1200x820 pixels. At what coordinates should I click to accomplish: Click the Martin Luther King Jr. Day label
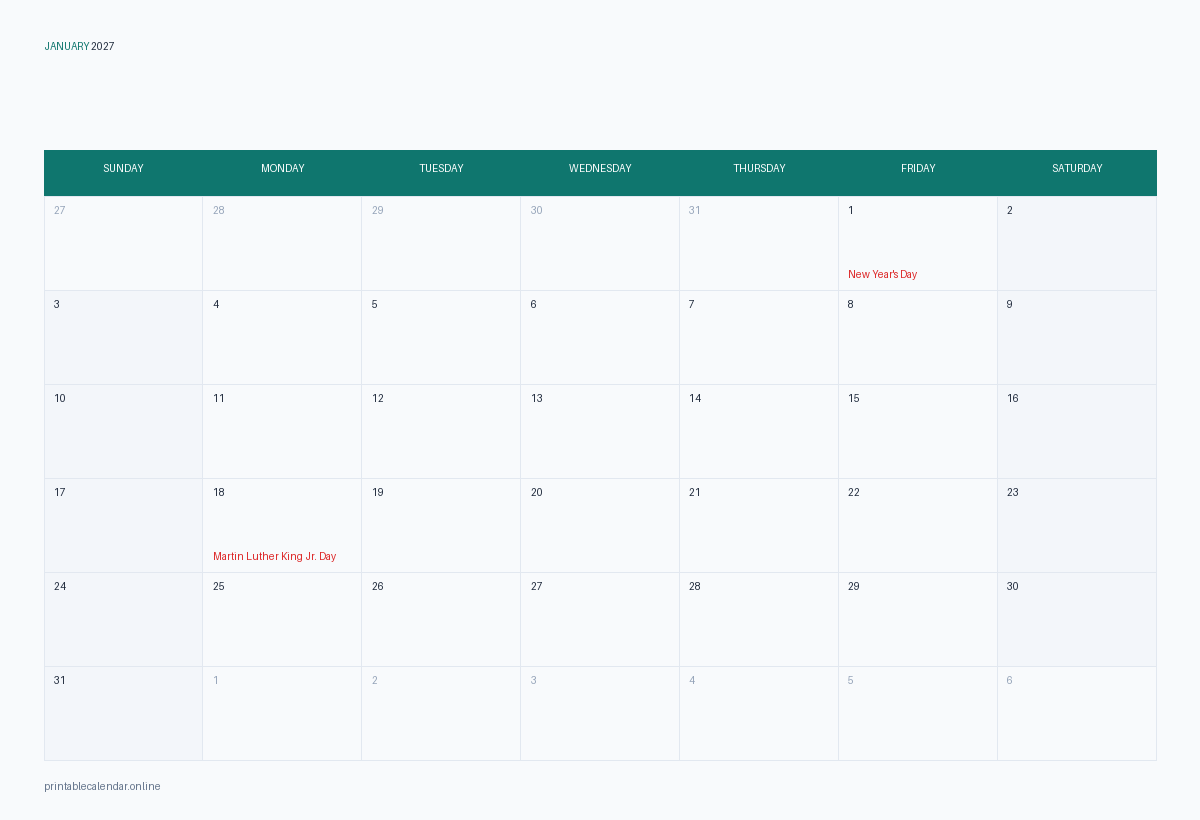pos(275,557)
